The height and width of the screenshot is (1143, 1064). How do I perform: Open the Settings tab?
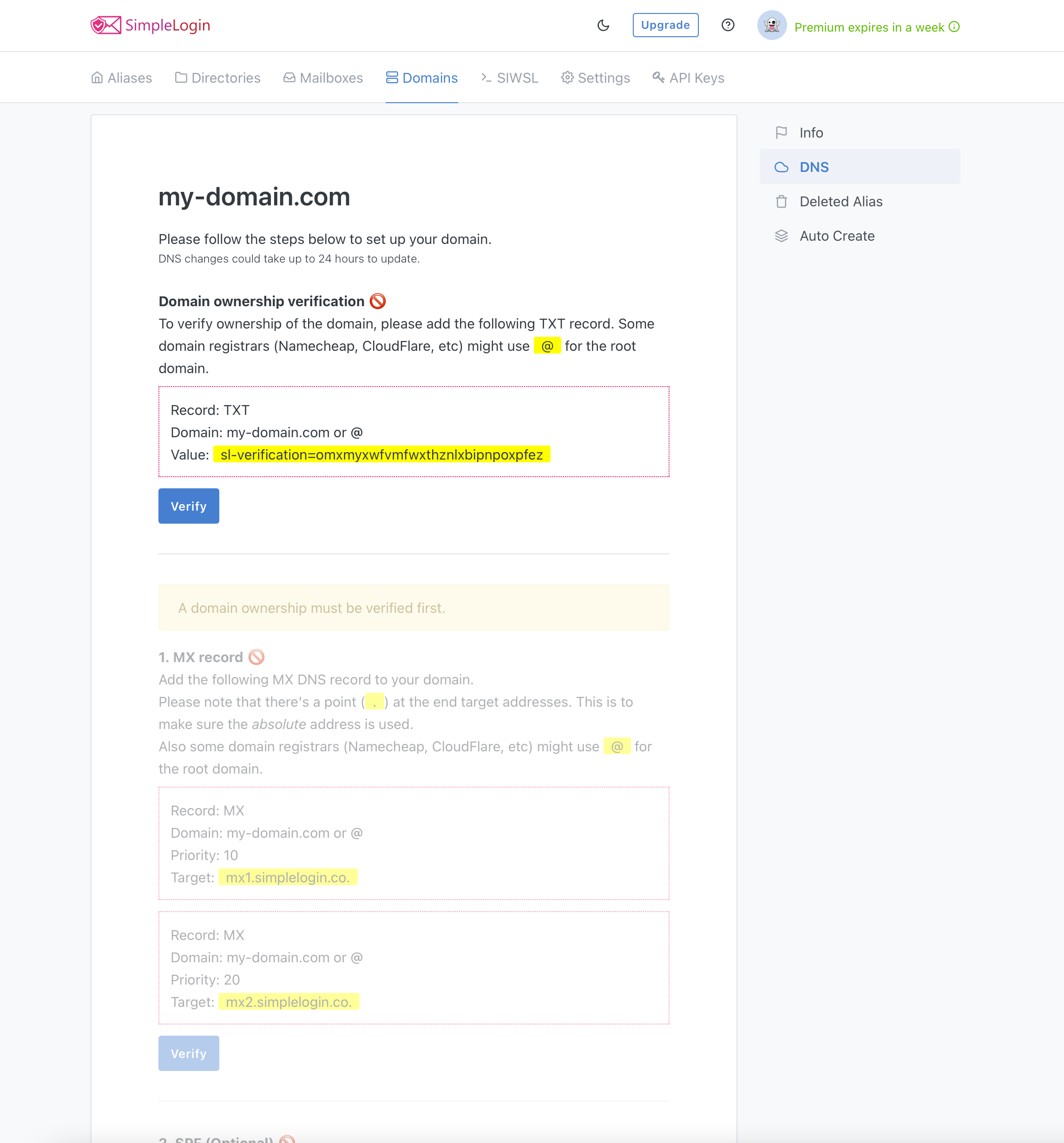(596, 78)
